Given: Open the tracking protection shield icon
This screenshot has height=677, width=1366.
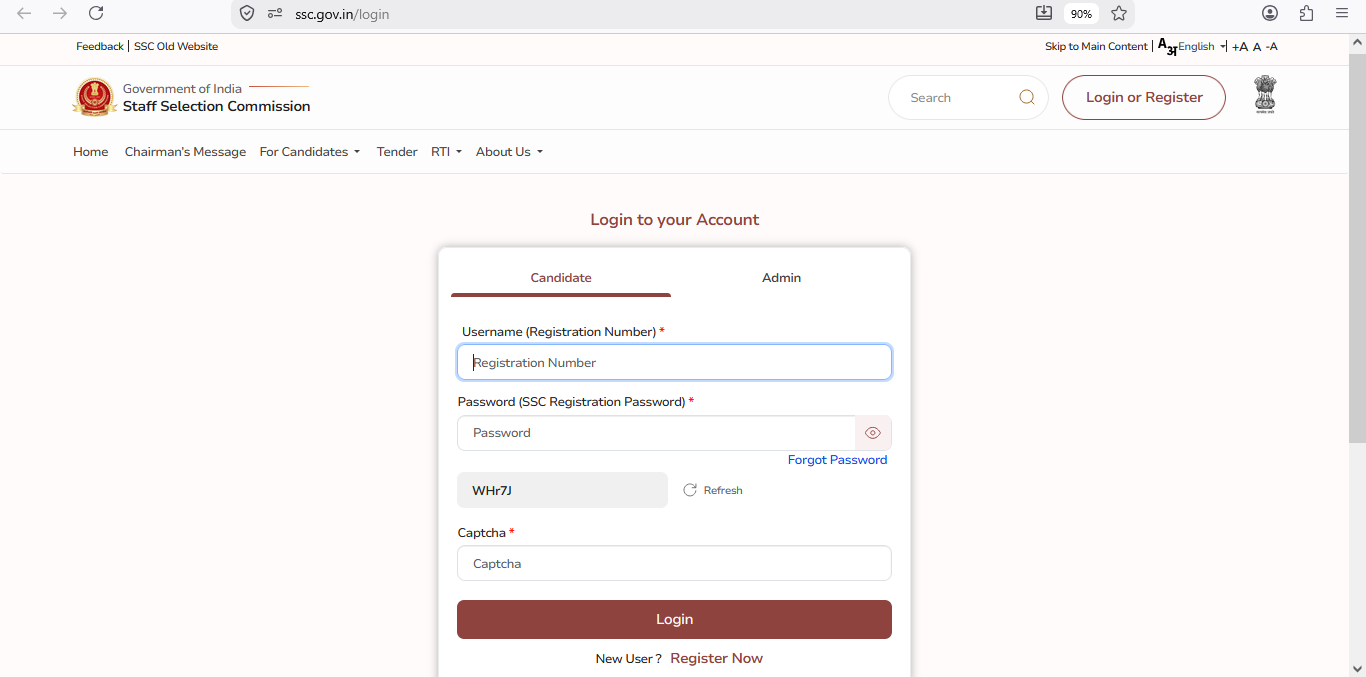Looking at the screenshot, I should coord(247,14).
